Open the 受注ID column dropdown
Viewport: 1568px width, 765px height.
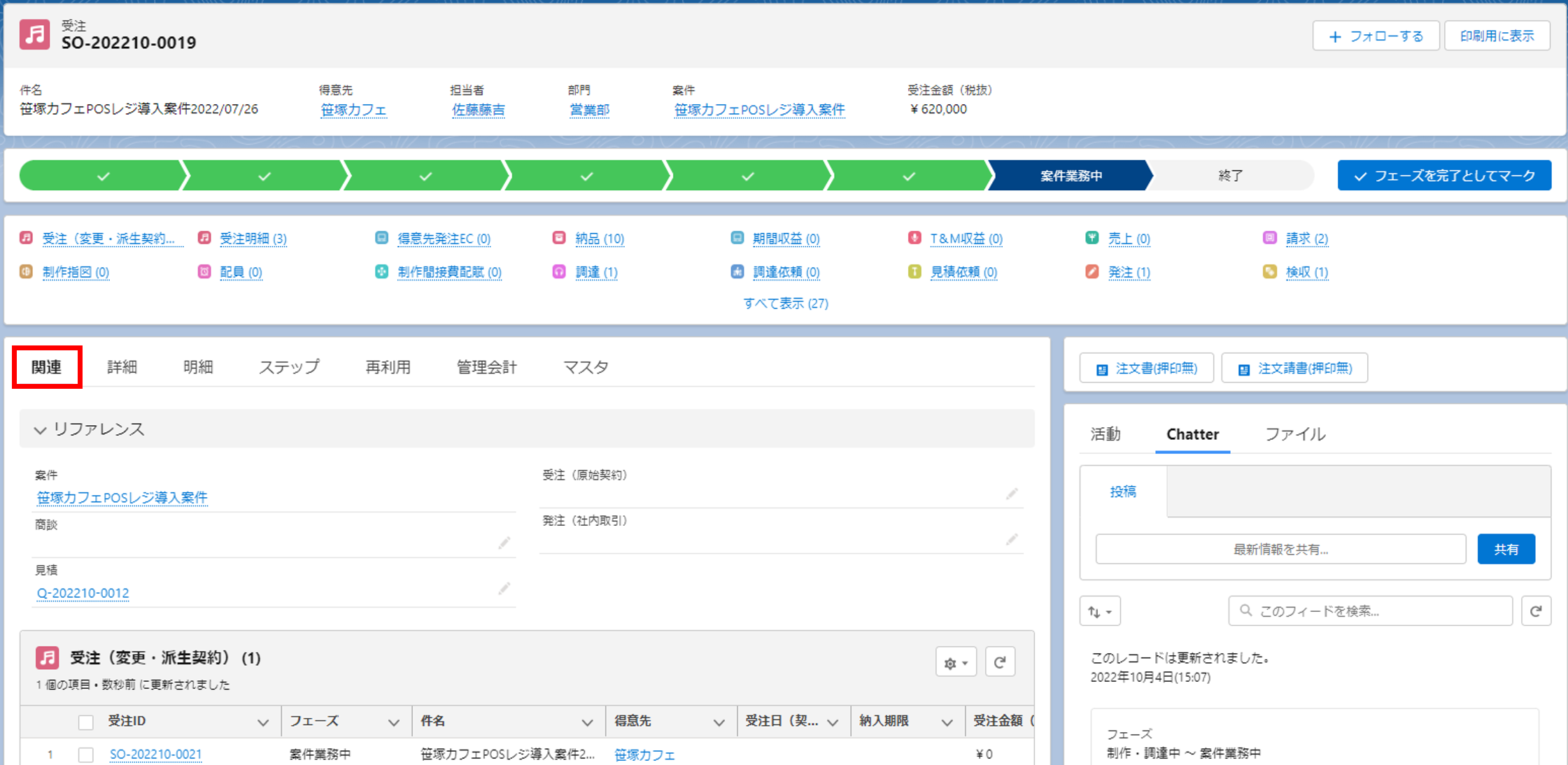(263, 722)
